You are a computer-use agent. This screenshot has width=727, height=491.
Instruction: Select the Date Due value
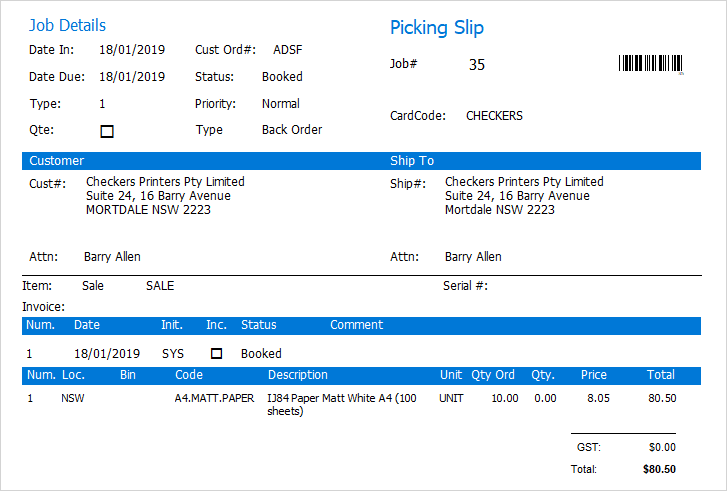(132, 76)
